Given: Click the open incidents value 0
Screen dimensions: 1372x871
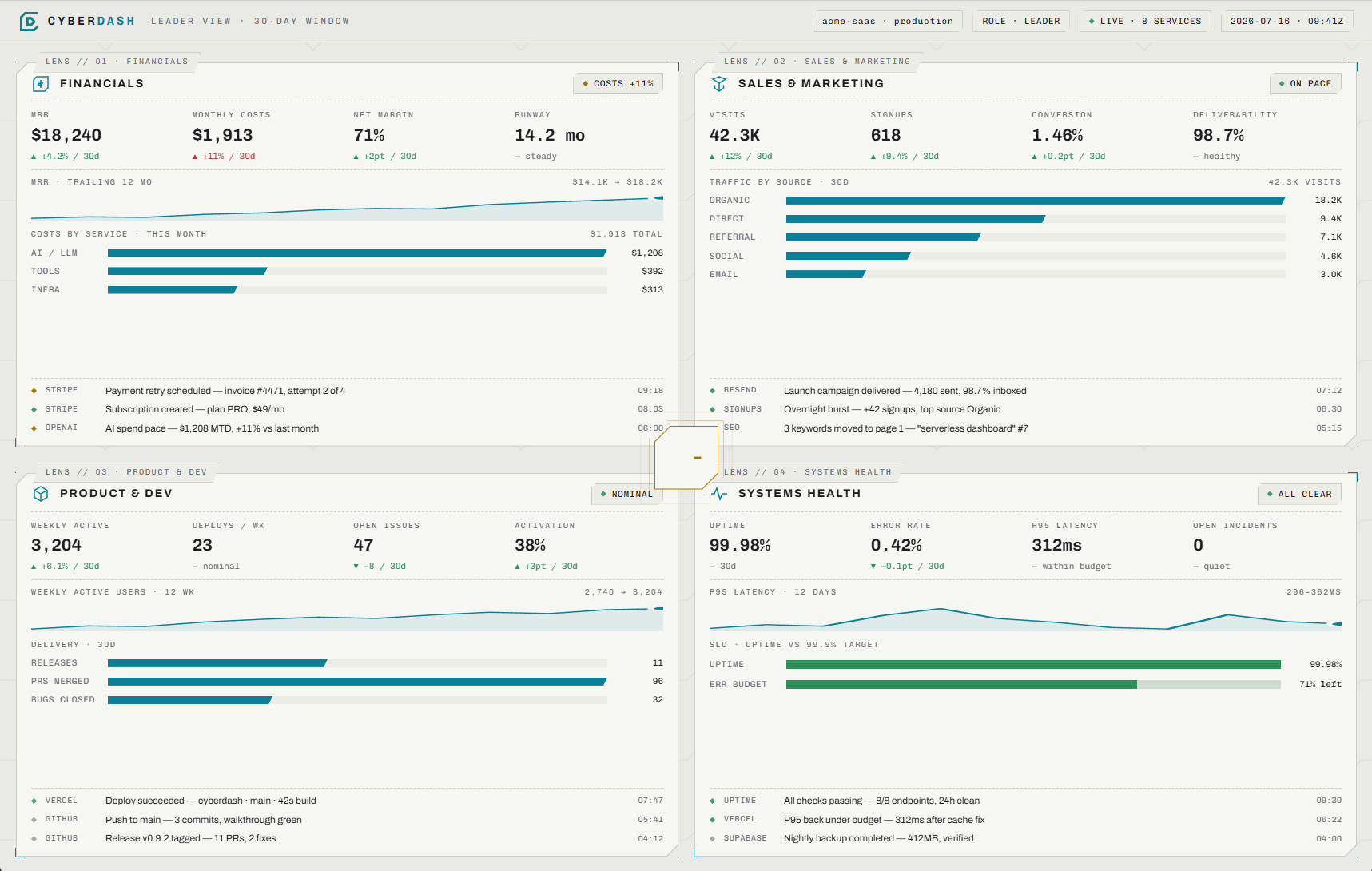Looking at the screenshot, I should pos(1198,546).
